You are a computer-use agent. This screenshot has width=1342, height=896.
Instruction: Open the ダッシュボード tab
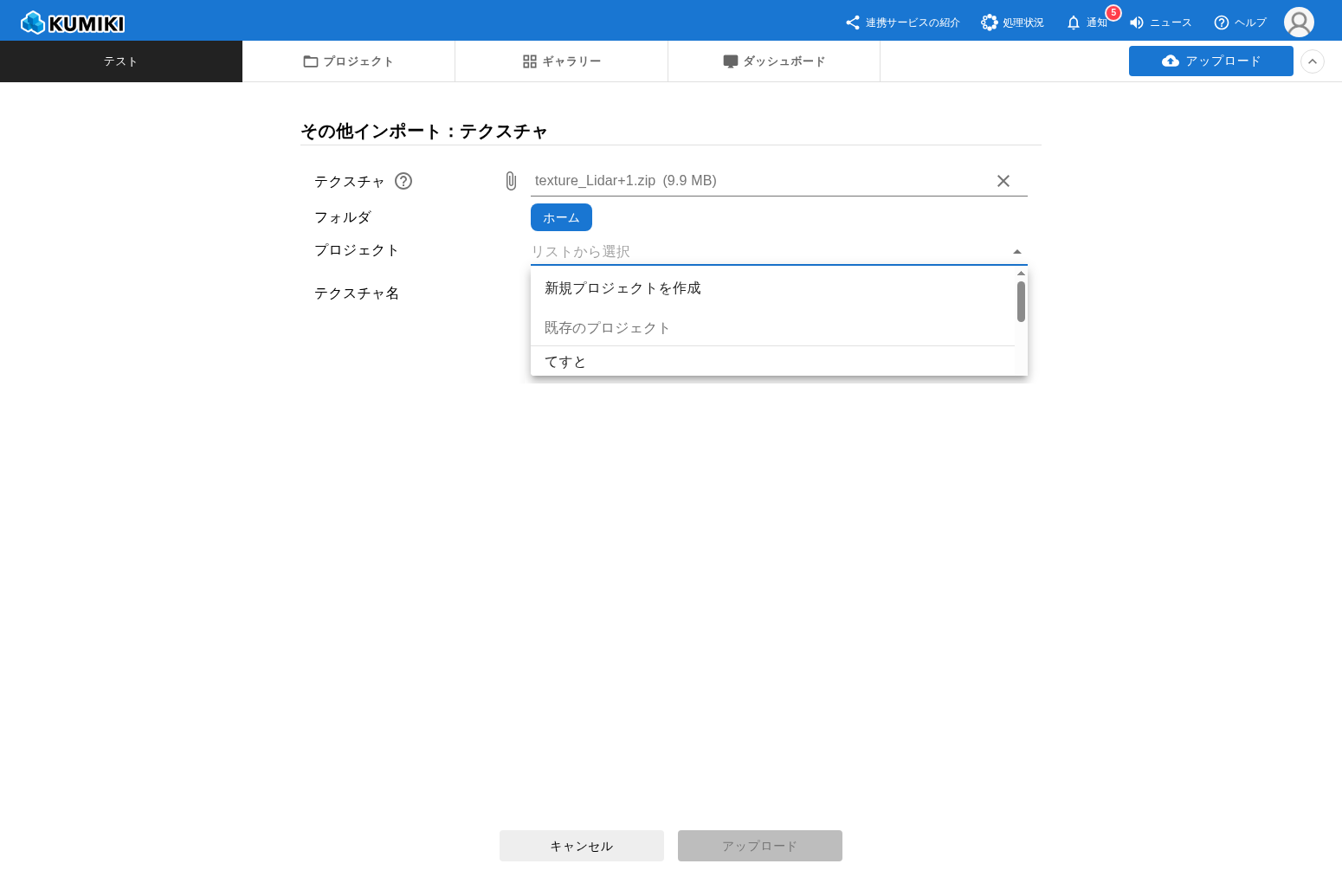[x=774, y=61]
